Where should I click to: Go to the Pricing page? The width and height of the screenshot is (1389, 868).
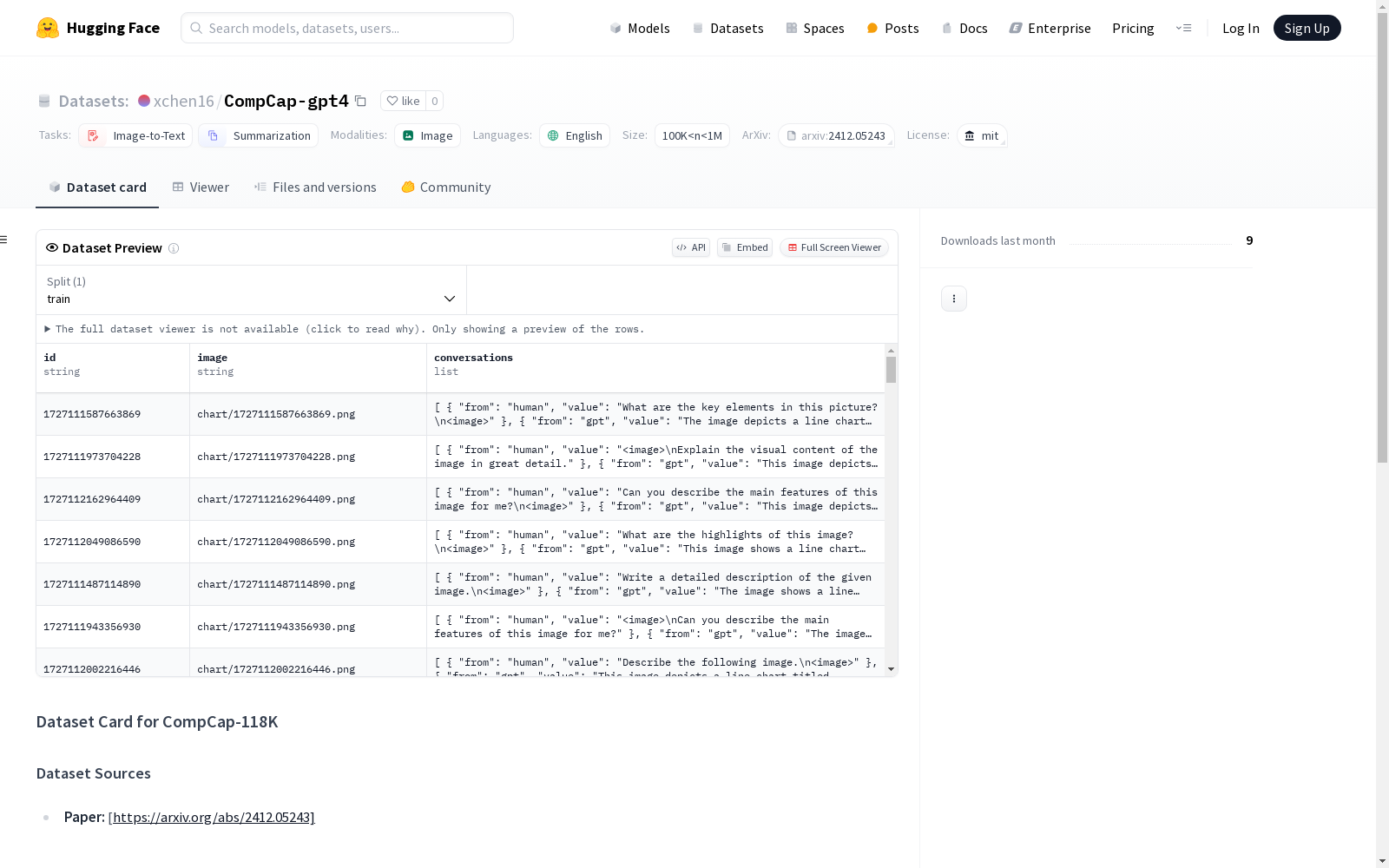point(1133,28)
